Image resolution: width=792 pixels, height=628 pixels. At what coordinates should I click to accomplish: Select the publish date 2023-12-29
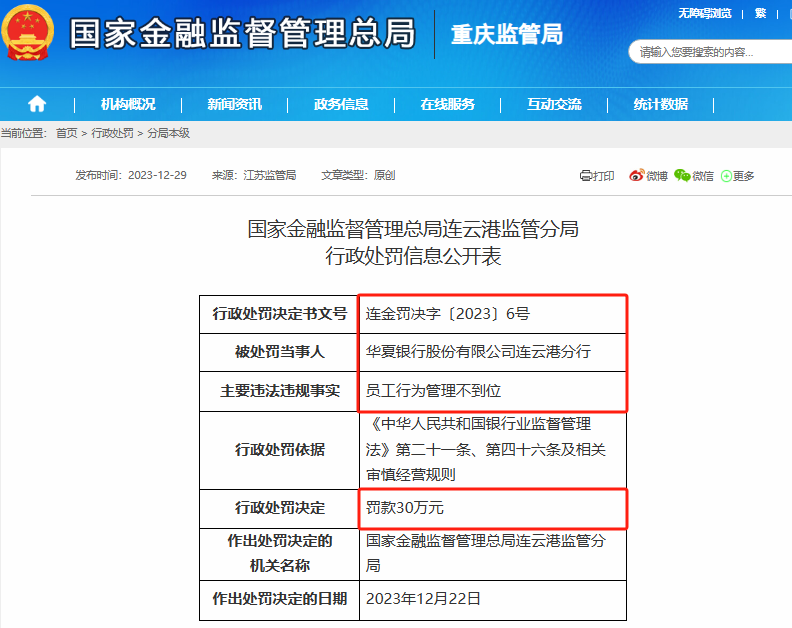coord(157,175)
